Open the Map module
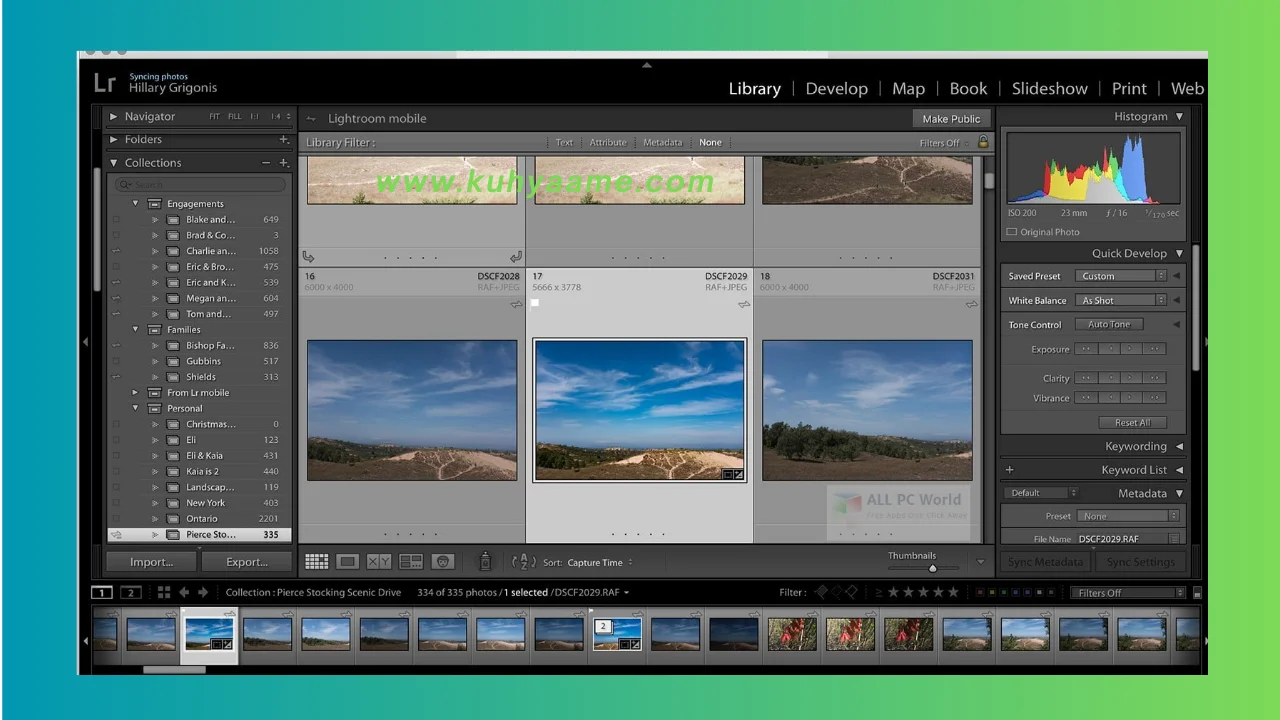This screenshot has height=720, width=1280. [x=909, y=89]
